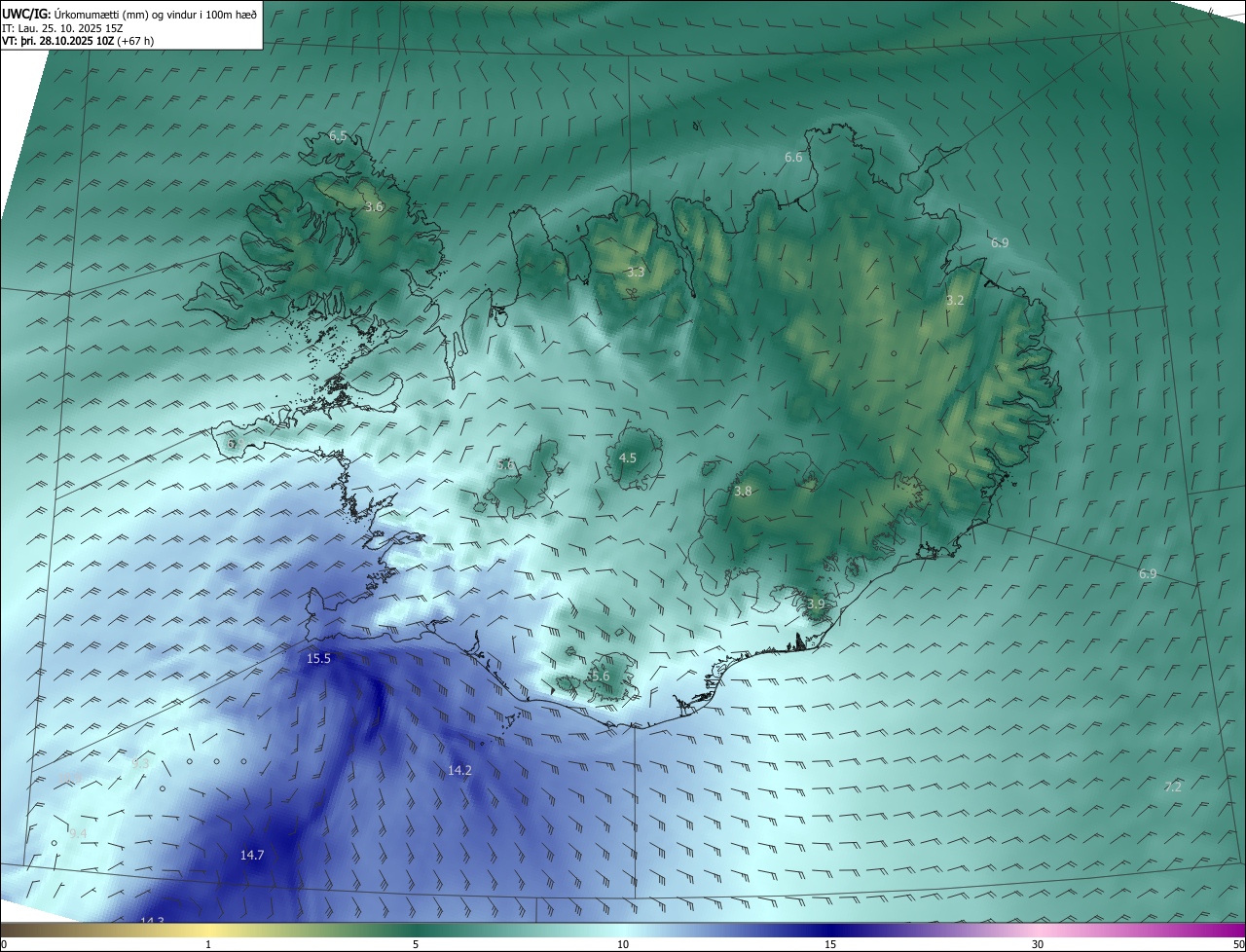The width and height of the screenshot is (1246, 952).
Task: Click the legend tick label "0"
Action: [x=4, y=944]
